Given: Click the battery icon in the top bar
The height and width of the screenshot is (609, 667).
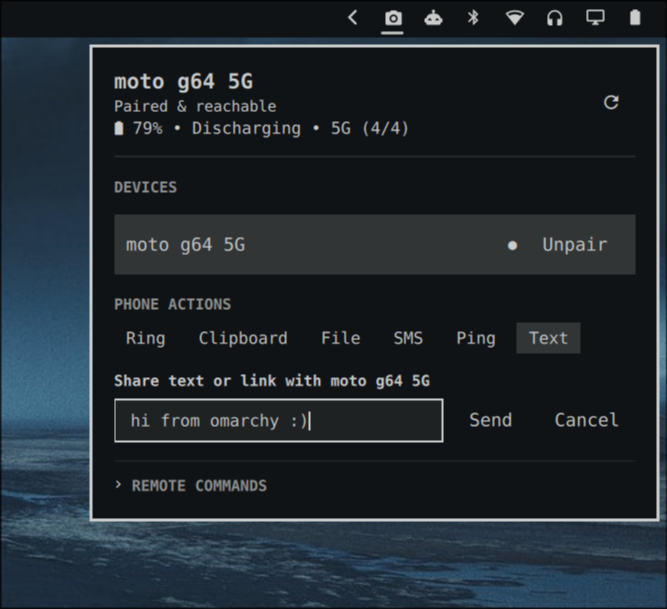Looking at the screenshot, I should pyautogui.click(x=635, y=18).
